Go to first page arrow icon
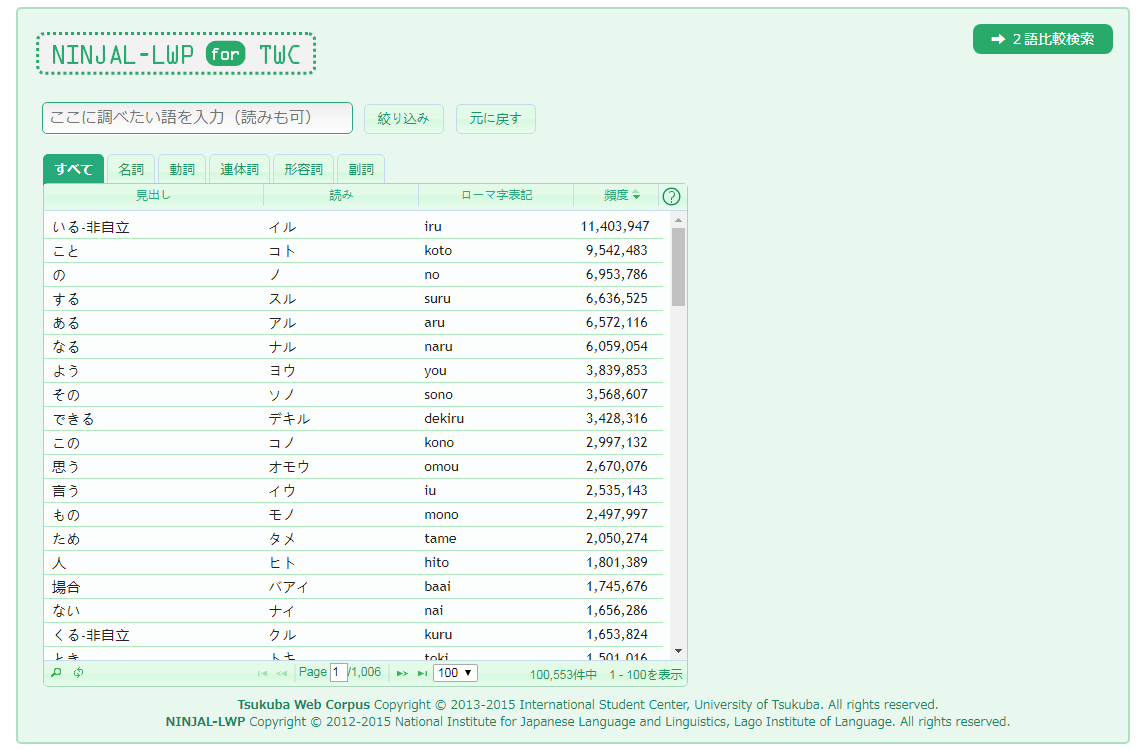 262,673
